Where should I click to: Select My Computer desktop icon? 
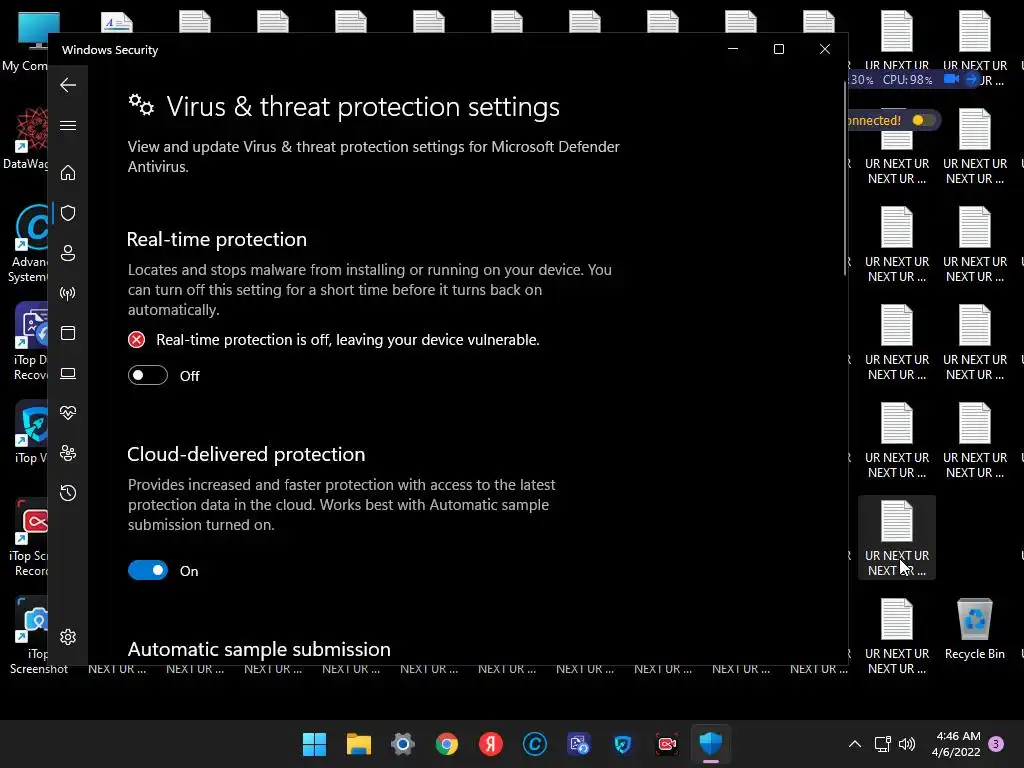click(26, 41)
